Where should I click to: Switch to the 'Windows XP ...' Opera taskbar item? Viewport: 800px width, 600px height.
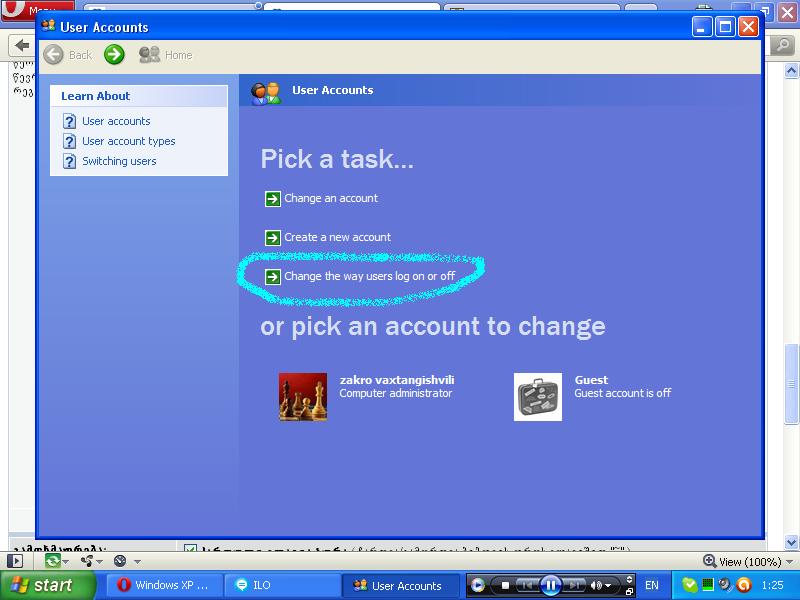click(165, 585)
